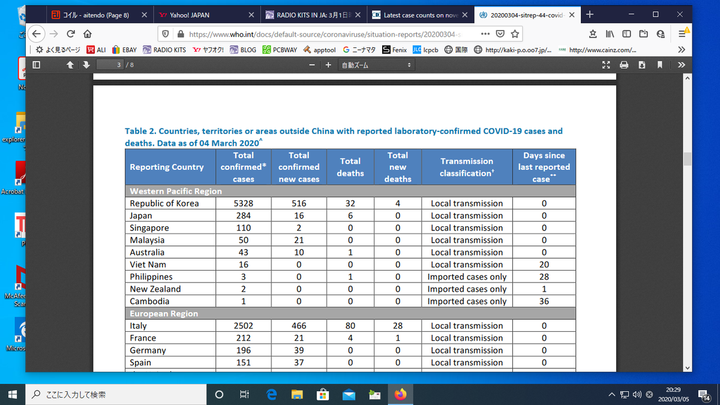Click the PDF page number field
Screen dimensions: 720x405
[x=110, y=65]
